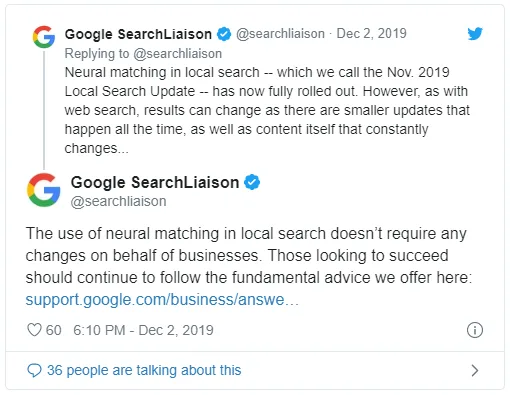This screenshot has height=395, width=510.
Task: Click the Twitter bird logo
Action: click(475, 34)
